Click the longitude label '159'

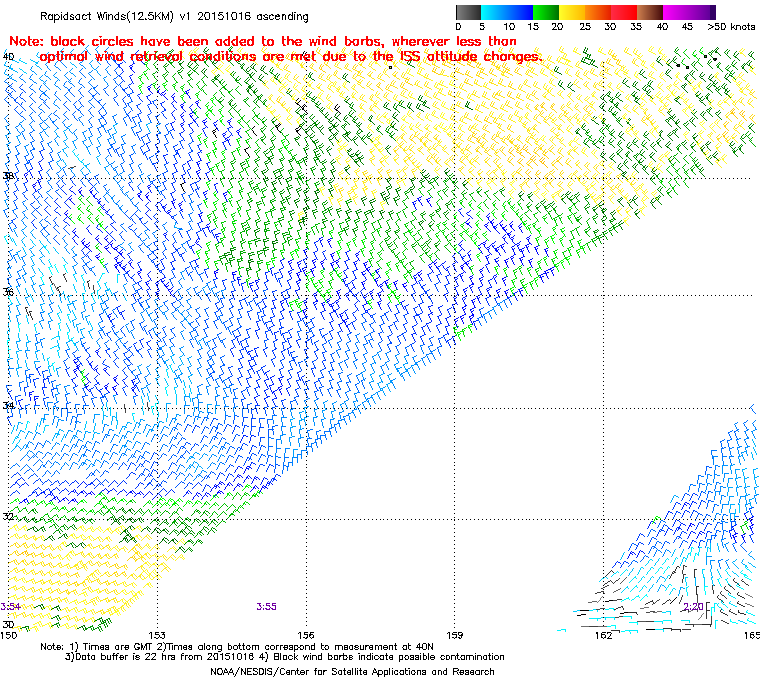(x=455, y=635)
